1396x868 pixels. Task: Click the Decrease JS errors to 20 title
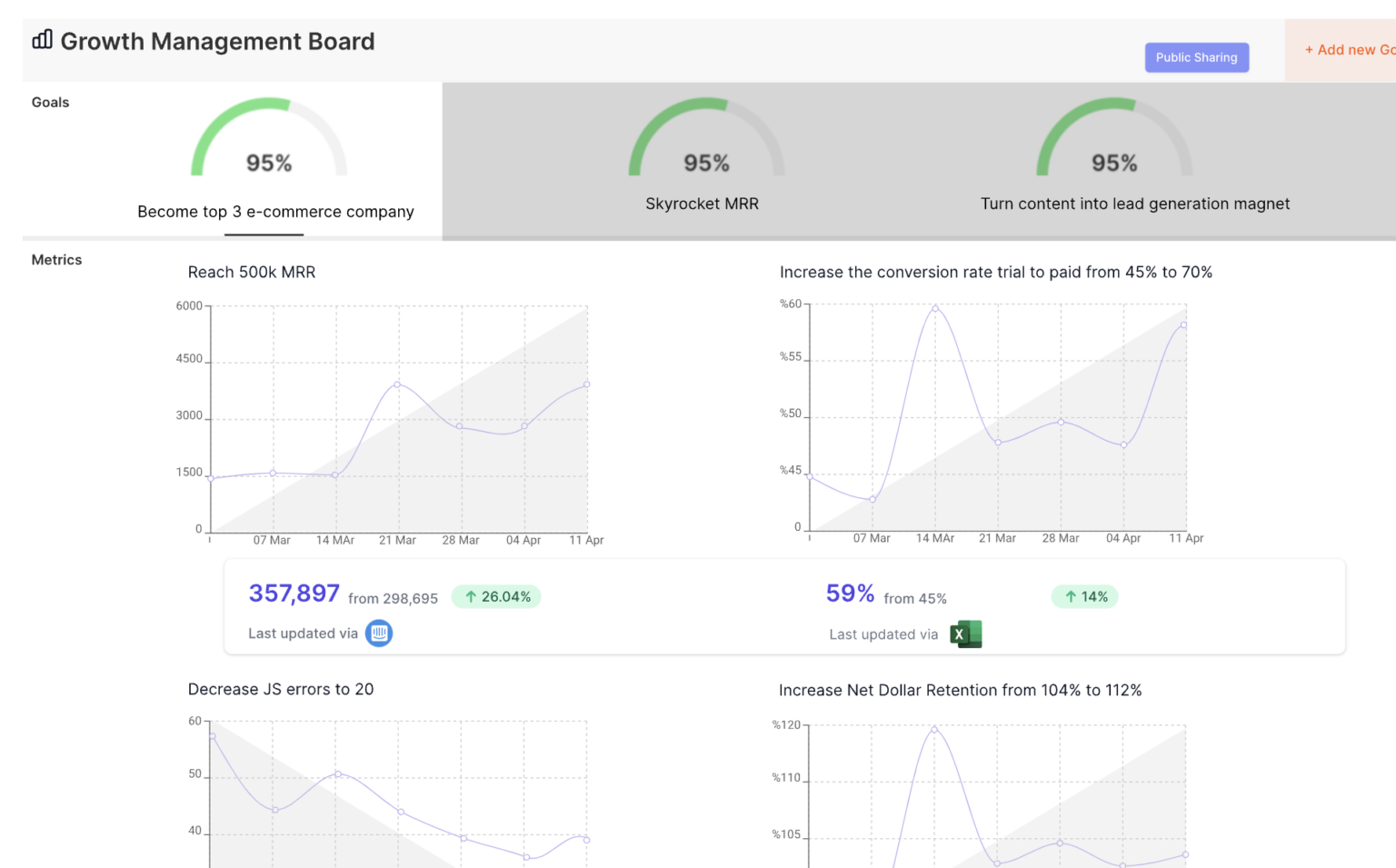click(x=281, y=689)
